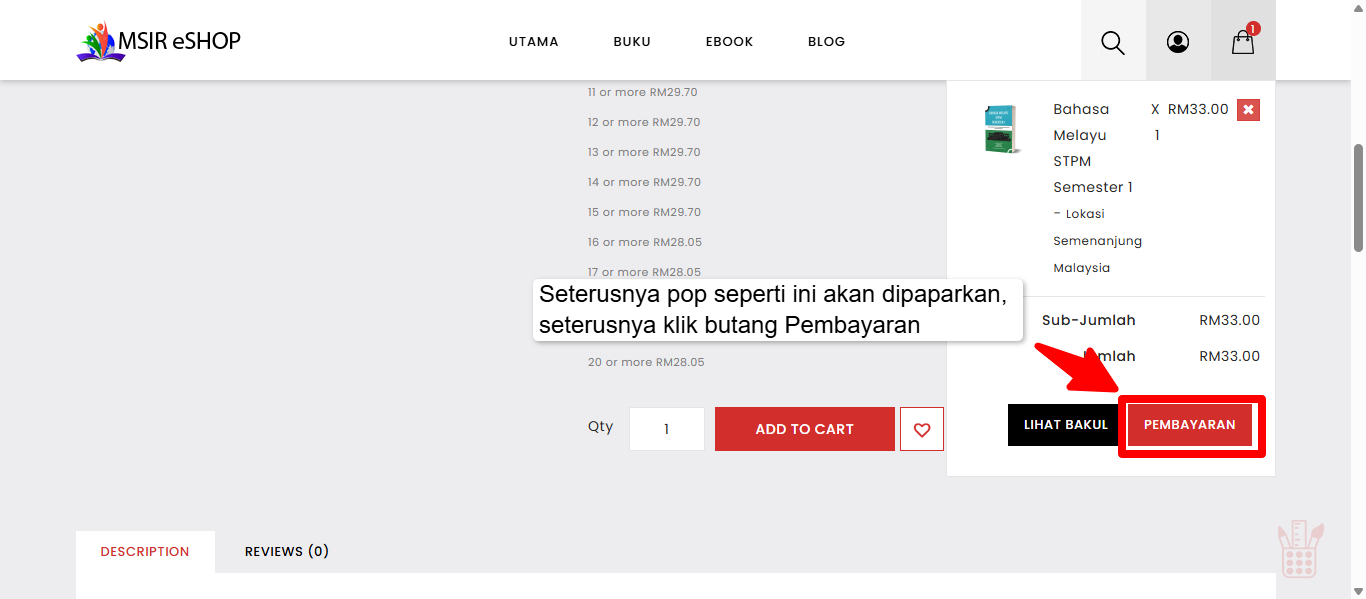Click the '12 or more RM29.70' price row
This screenshot has width=1366, height=599.
pyautogui.click(x=644, y=122)
